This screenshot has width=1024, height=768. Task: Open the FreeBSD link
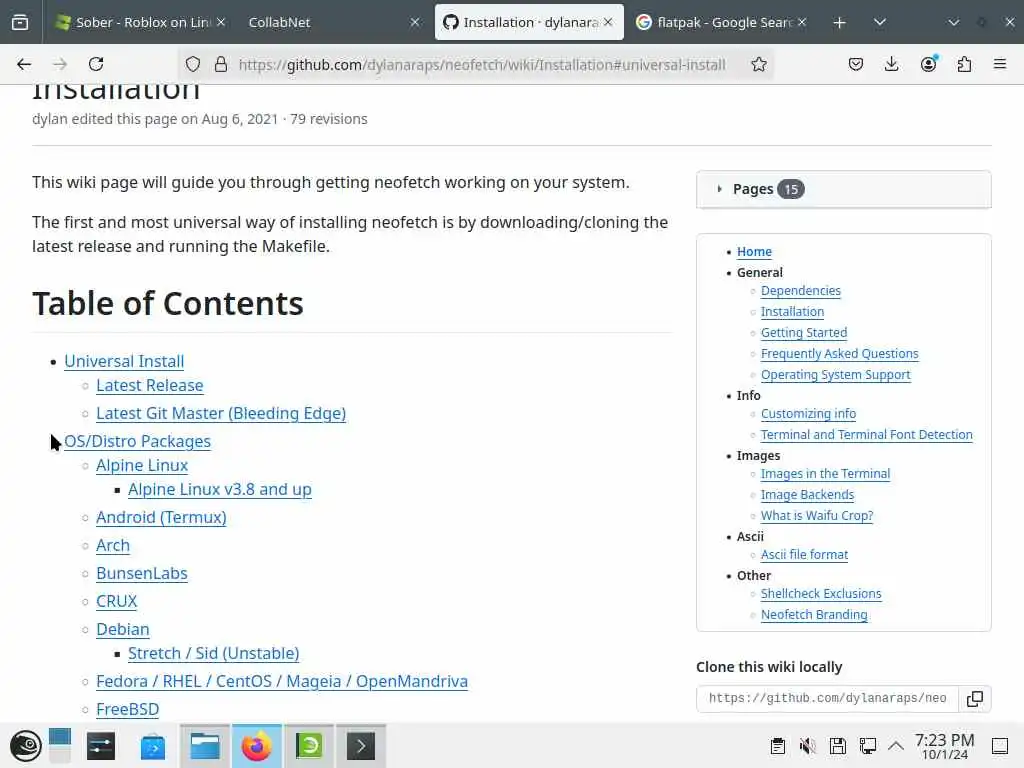tap(127, 709)
